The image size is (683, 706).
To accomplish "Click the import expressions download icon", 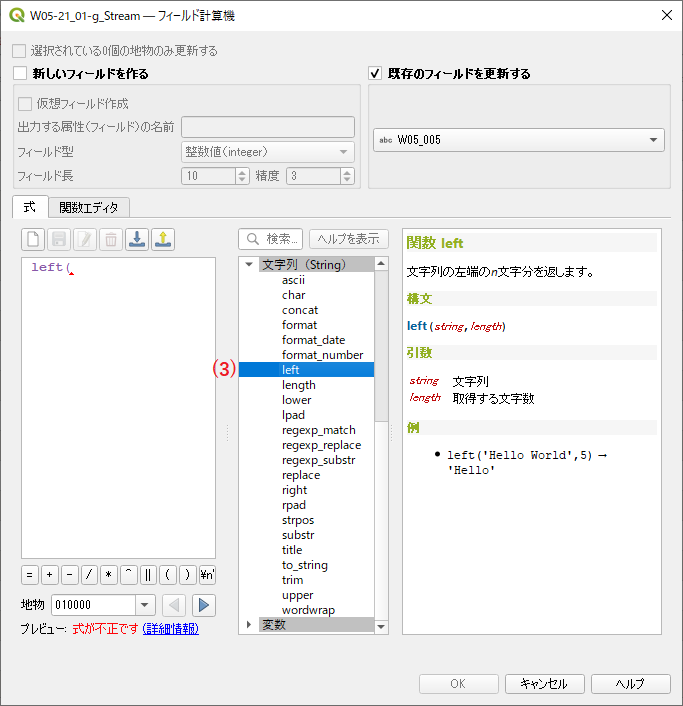I will pyautogui.click(x=137, y=239).
